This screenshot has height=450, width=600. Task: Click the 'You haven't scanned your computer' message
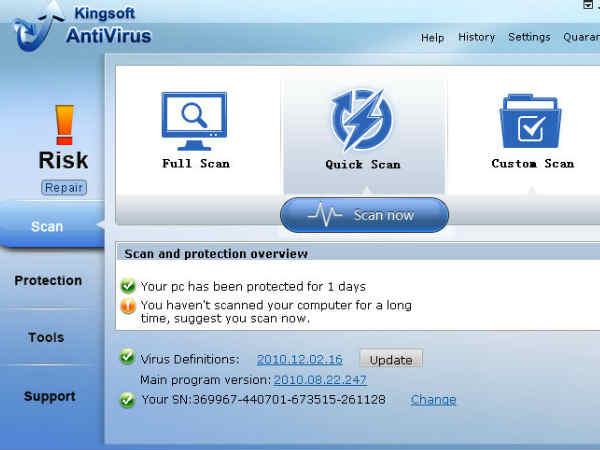click(x=276, y=311)
